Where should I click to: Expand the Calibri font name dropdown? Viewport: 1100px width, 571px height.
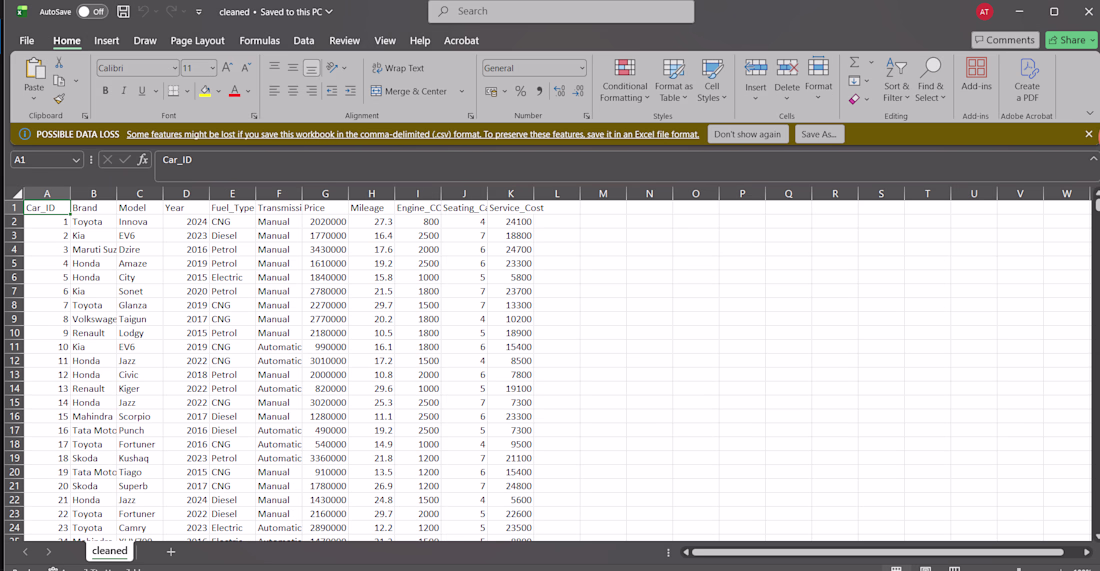(x=172, y=68)
